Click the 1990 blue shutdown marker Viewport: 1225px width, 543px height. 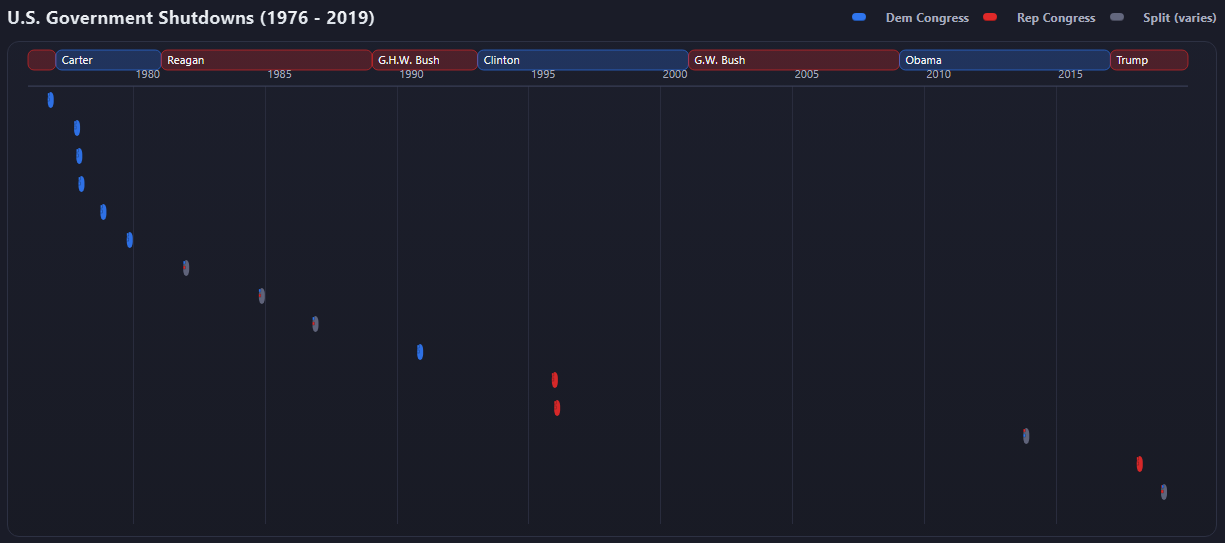click(420, 352)
